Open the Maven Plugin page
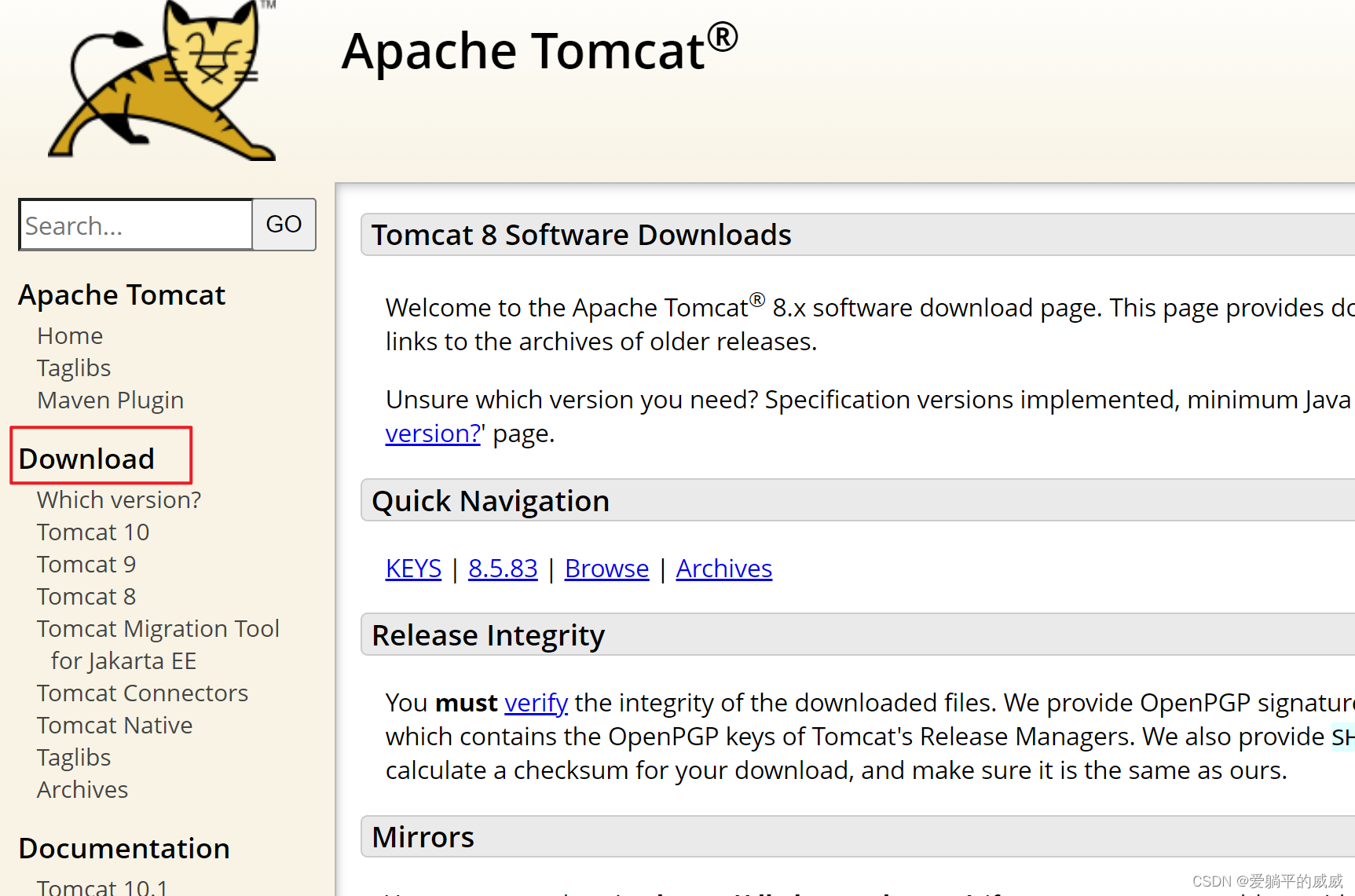The height and width of the screenshot is (896, 1355). click(110, 400)
